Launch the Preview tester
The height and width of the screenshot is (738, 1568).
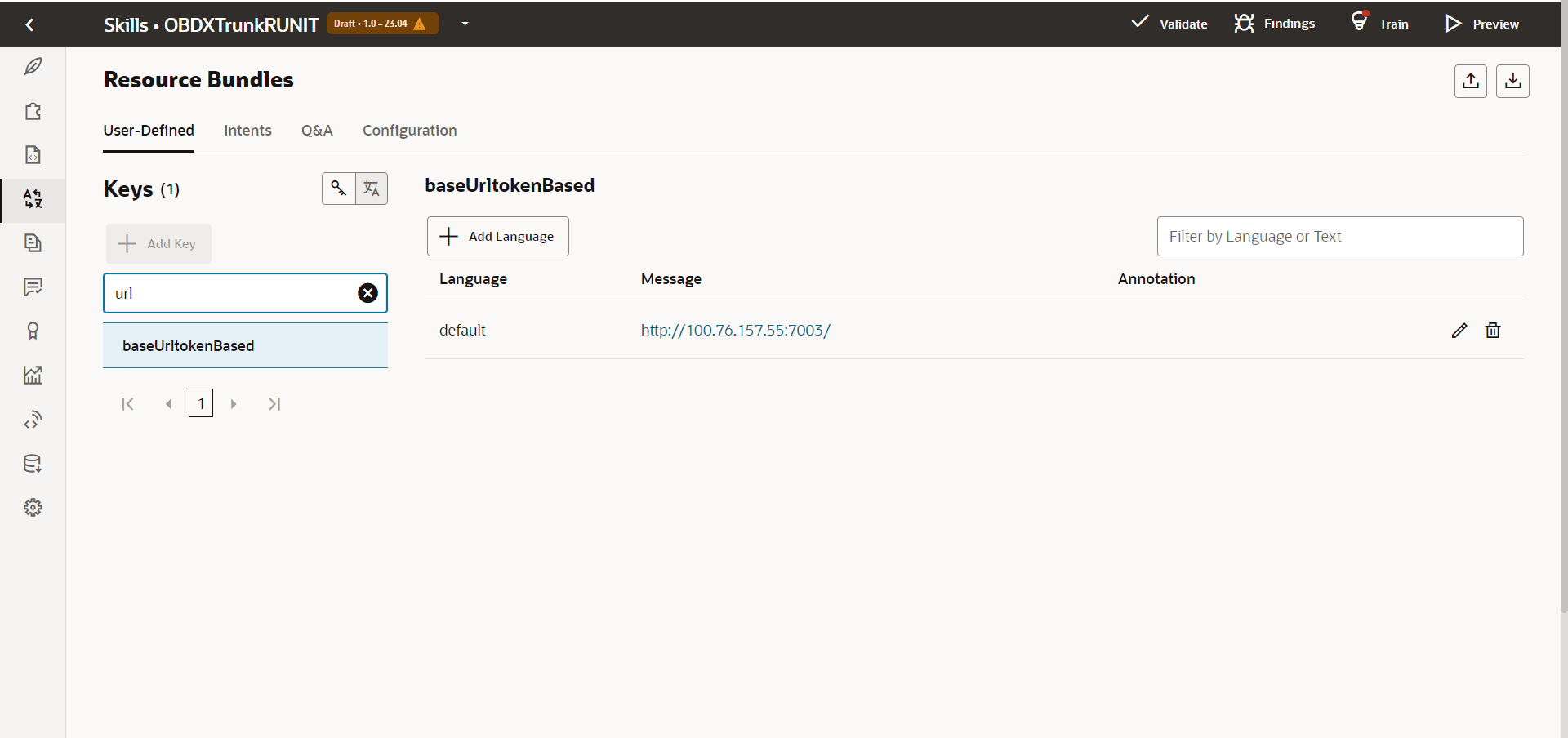1482,24
